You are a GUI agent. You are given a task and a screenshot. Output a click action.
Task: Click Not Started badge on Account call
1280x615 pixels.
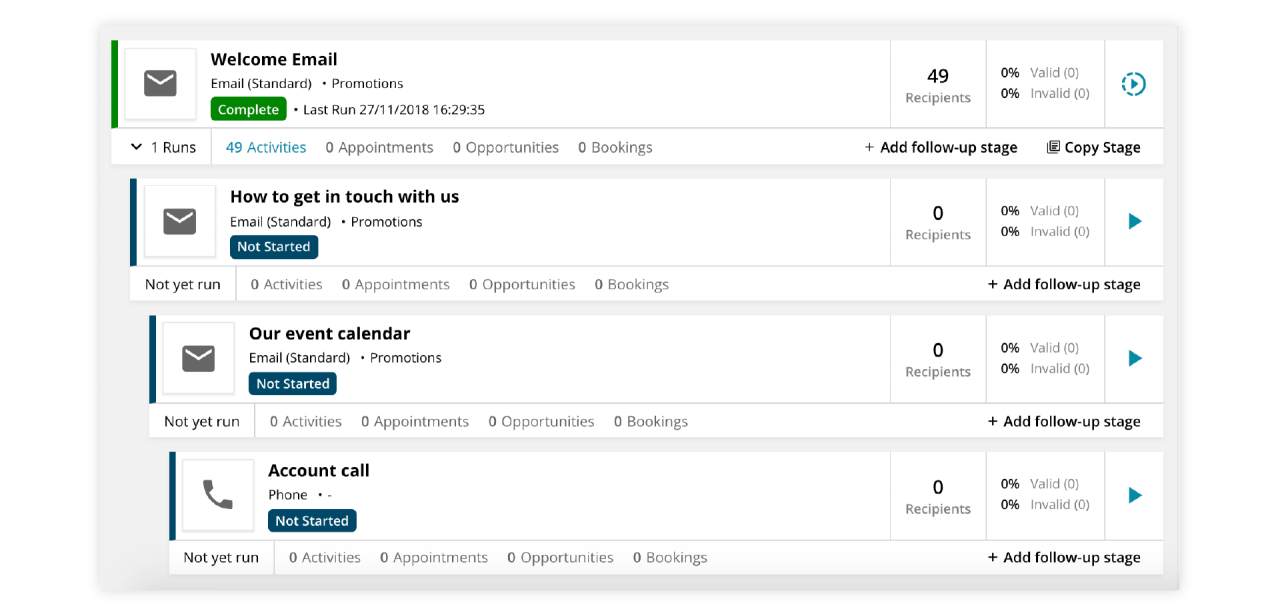311,520
